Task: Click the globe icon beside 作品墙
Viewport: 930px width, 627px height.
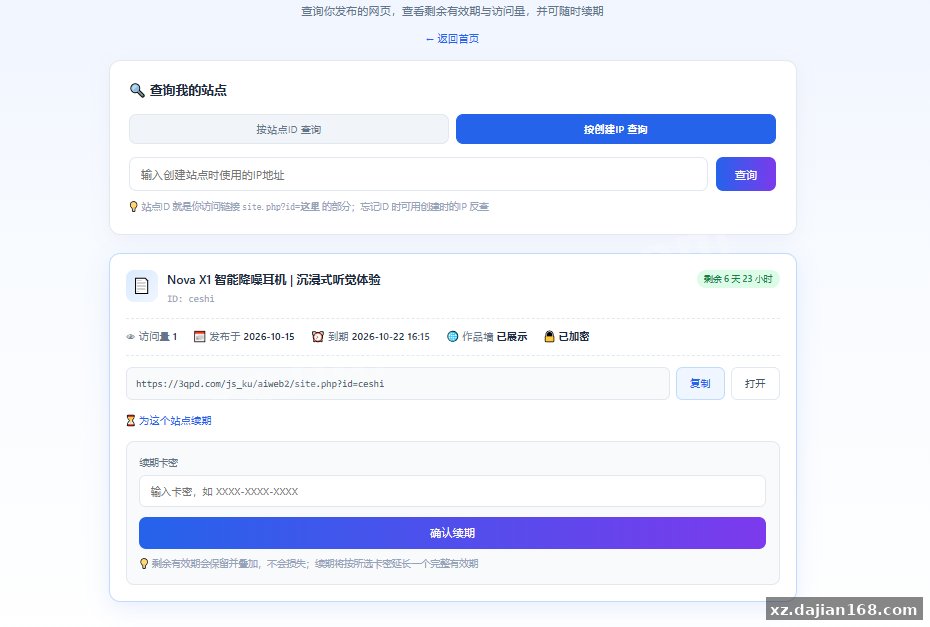Action: 453,336
